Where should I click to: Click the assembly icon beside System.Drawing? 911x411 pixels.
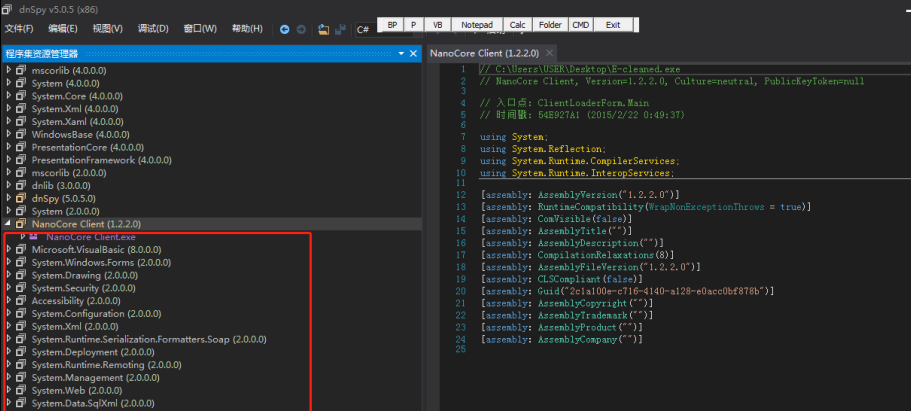click(x=21, y=275)
